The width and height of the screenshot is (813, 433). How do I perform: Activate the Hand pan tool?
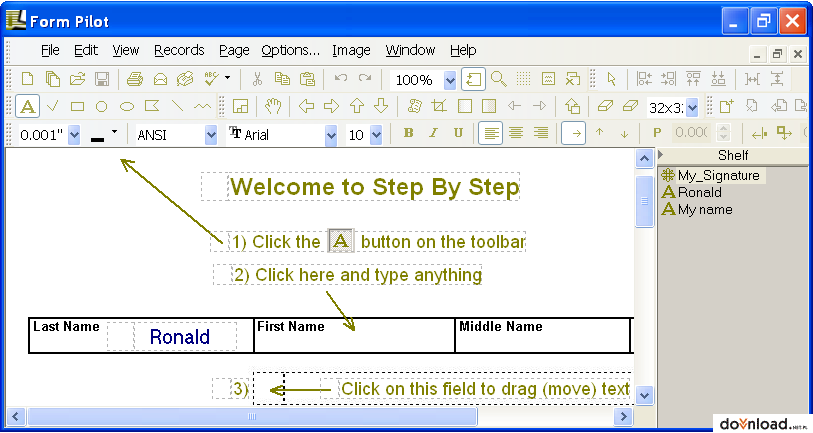tap(273, 106)
